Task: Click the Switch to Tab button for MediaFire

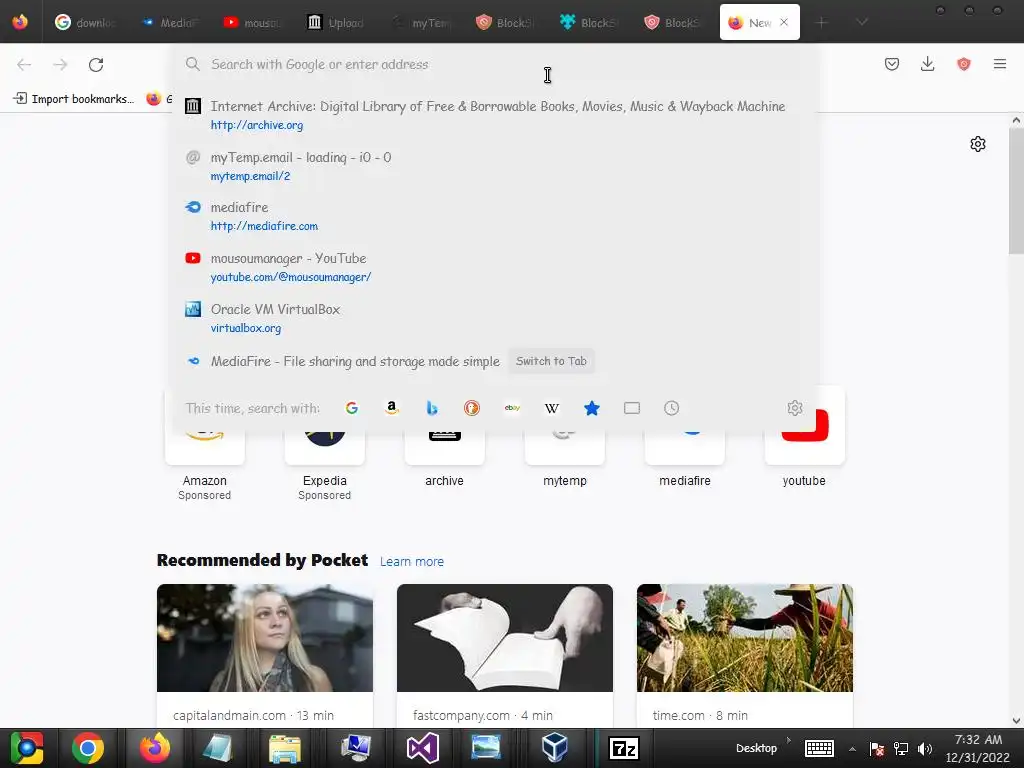Action: coord(551,361)
